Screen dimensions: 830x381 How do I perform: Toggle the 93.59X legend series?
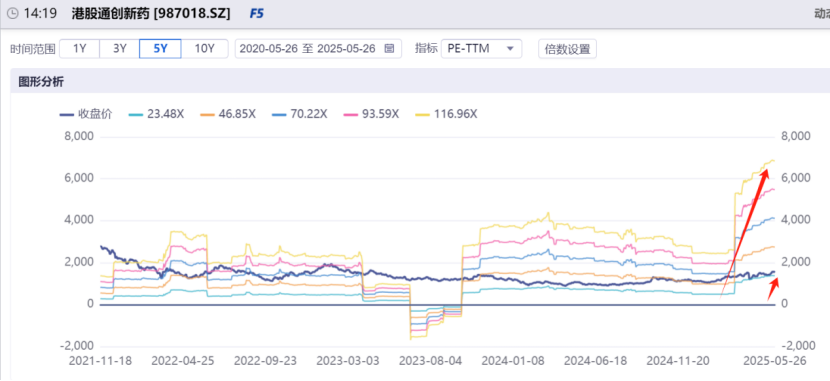371,114
